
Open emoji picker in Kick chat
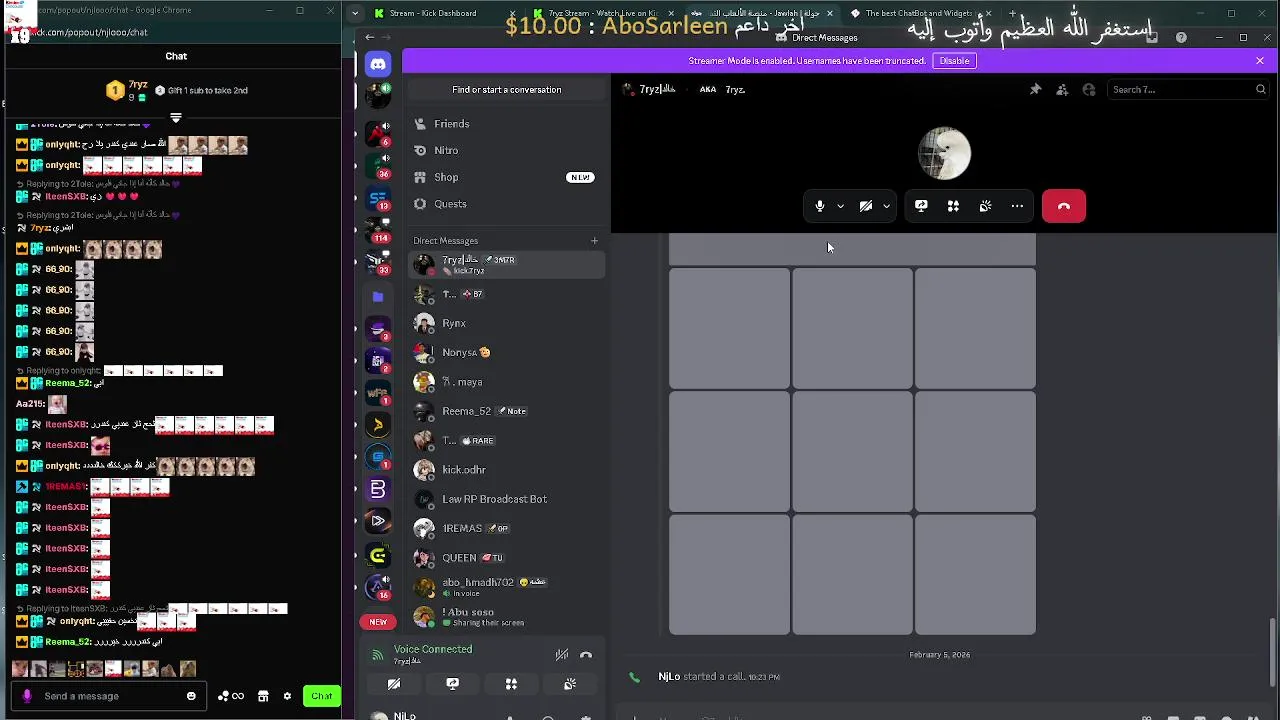click(191, 696)
